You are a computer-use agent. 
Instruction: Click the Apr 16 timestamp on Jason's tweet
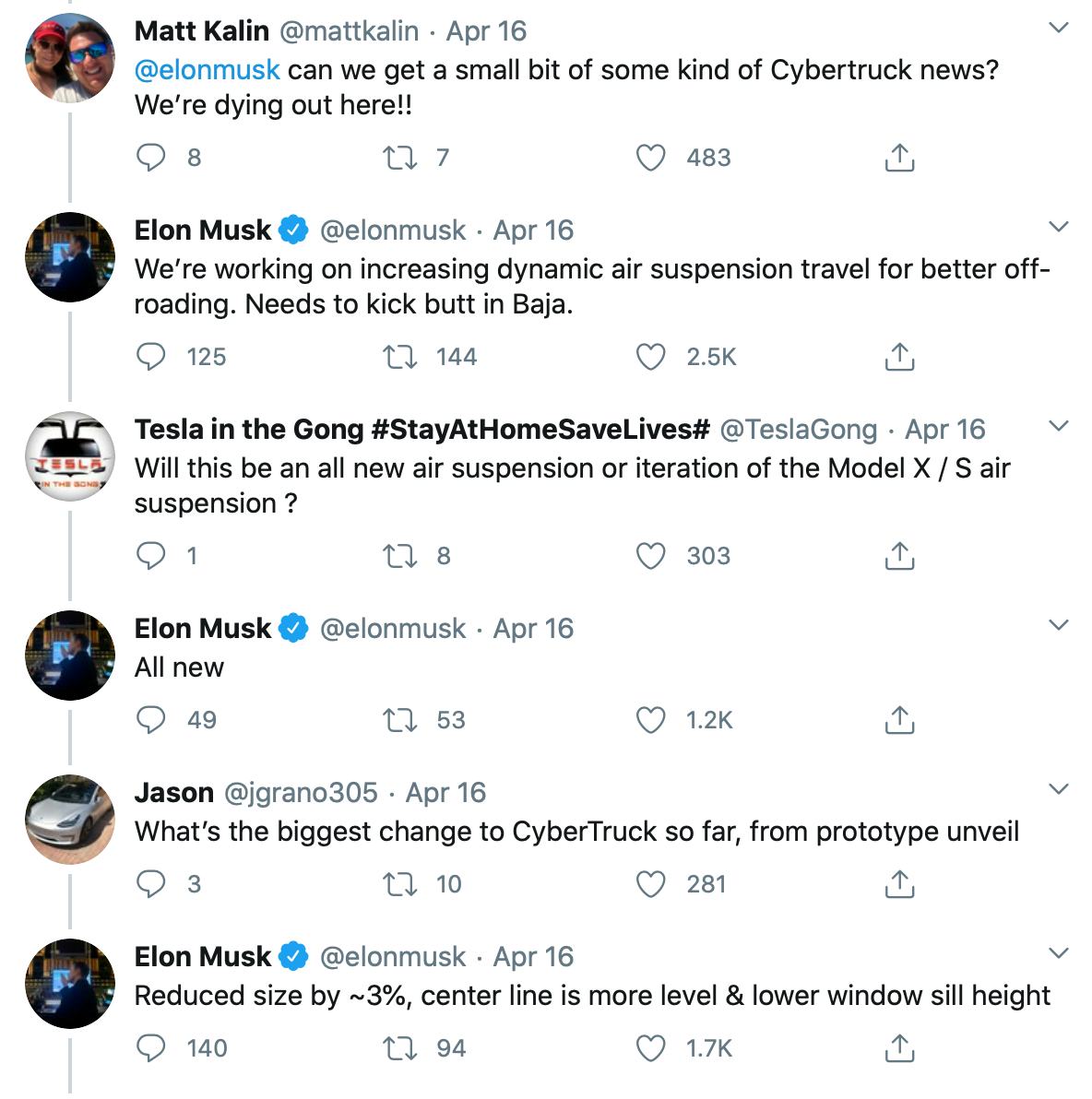445,793
